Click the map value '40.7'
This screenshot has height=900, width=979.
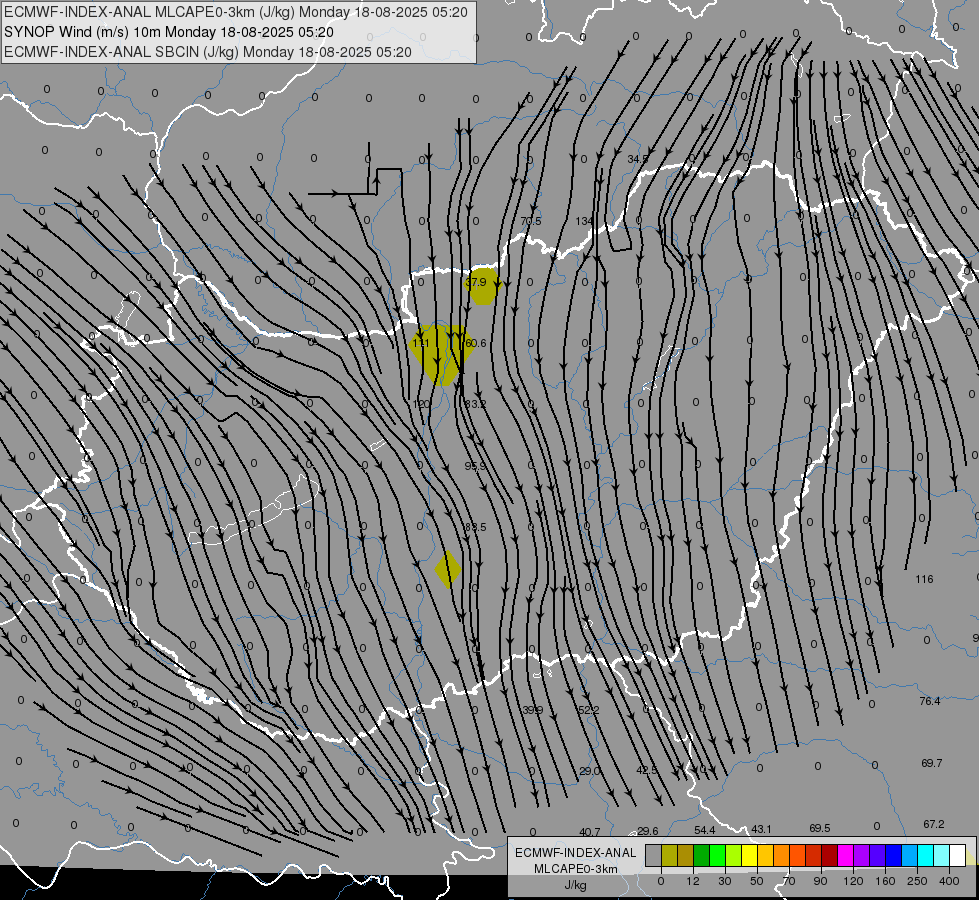click(x=589, y=832)
